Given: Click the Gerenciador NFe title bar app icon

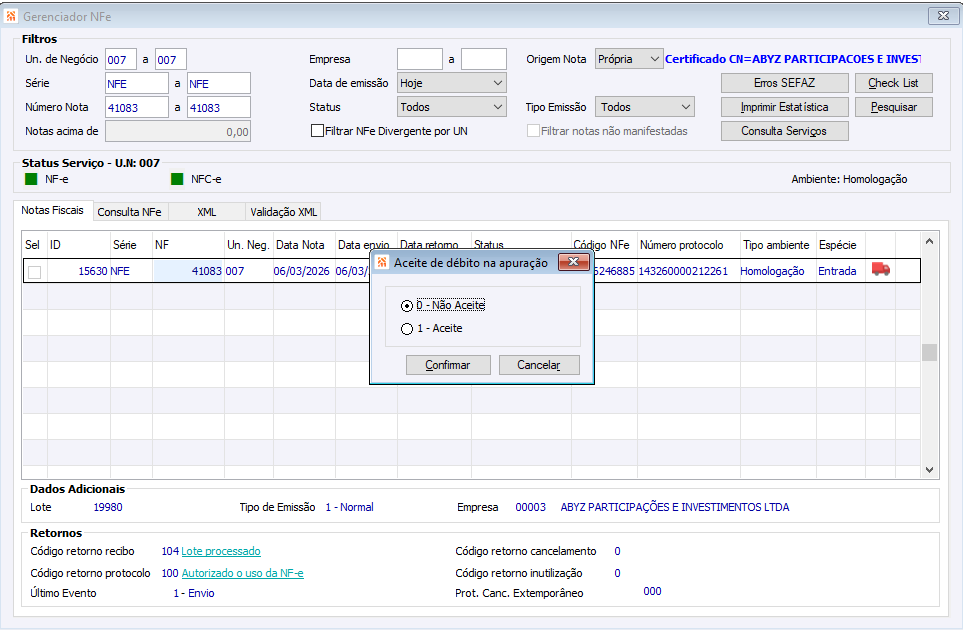Looking at the screenshot, I should (10, 16).
